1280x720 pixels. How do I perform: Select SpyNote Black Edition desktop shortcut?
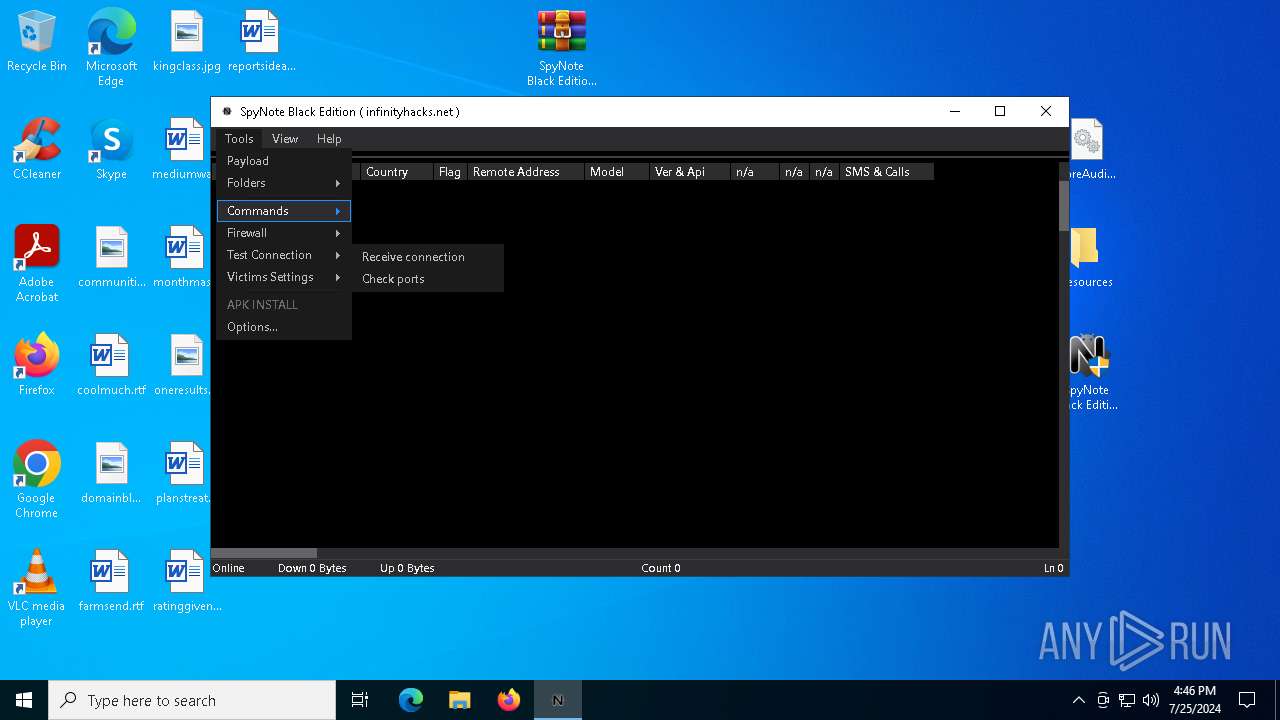click(1090, 372)
